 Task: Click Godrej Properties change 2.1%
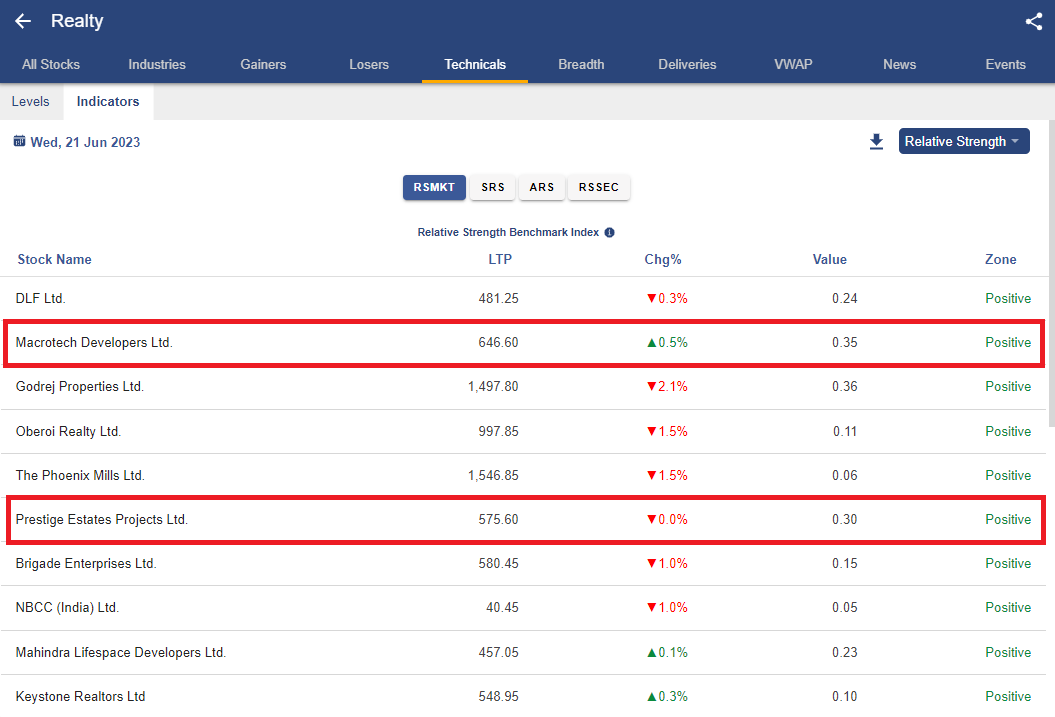[667, 387]
